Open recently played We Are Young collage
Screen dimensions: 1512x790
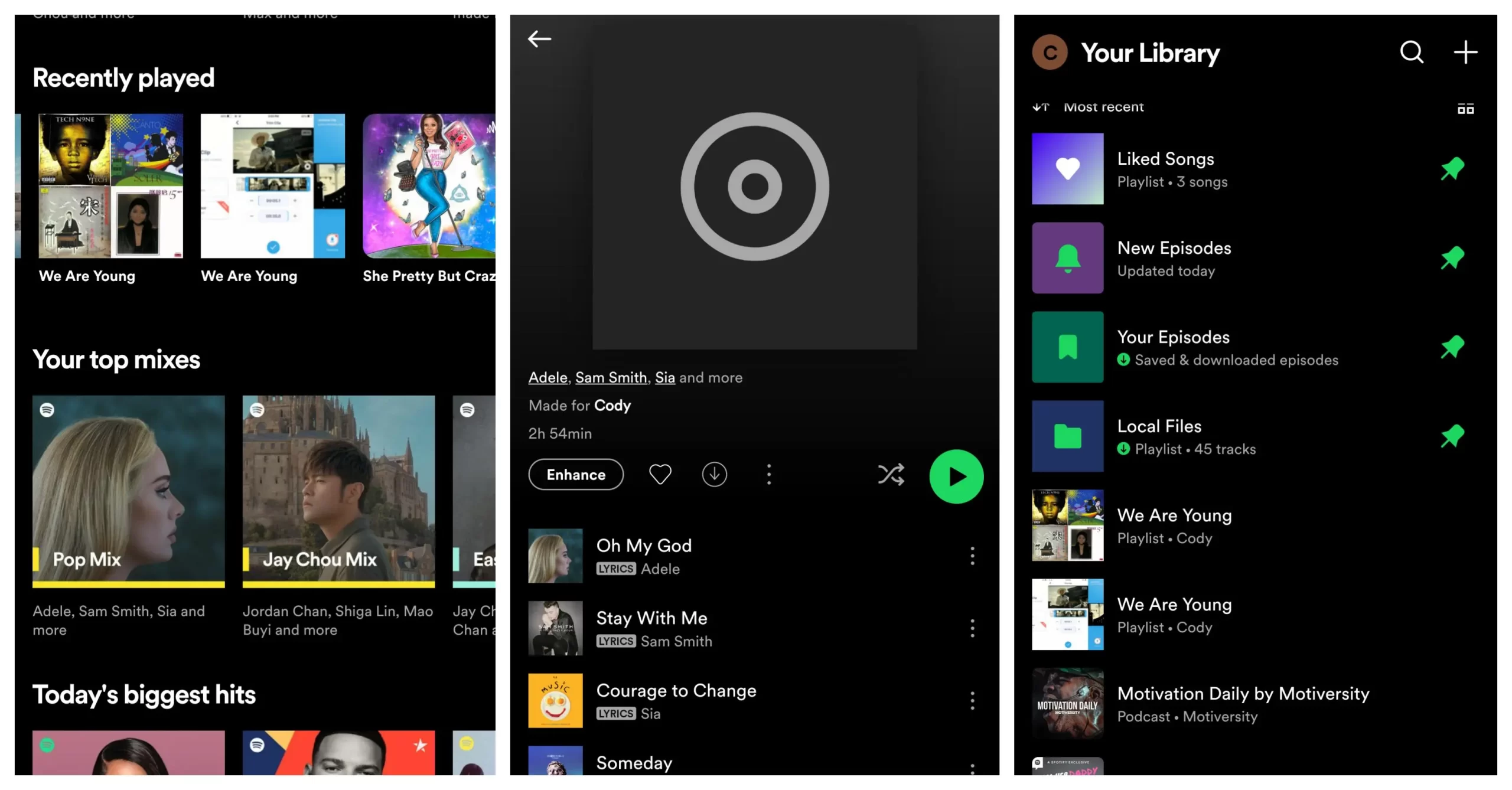pyautogui.click(x=110, y=186)
